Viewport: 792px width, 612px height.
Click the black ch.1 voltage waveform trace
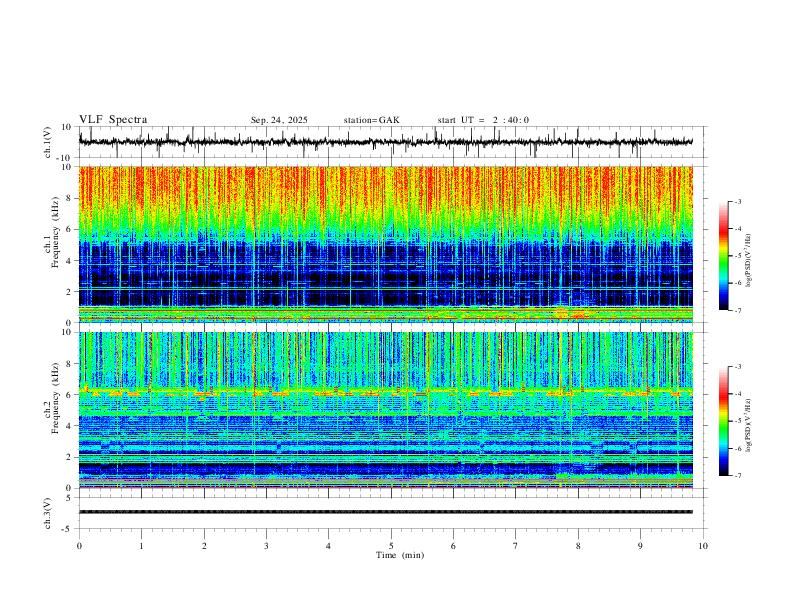click(386, 142)
